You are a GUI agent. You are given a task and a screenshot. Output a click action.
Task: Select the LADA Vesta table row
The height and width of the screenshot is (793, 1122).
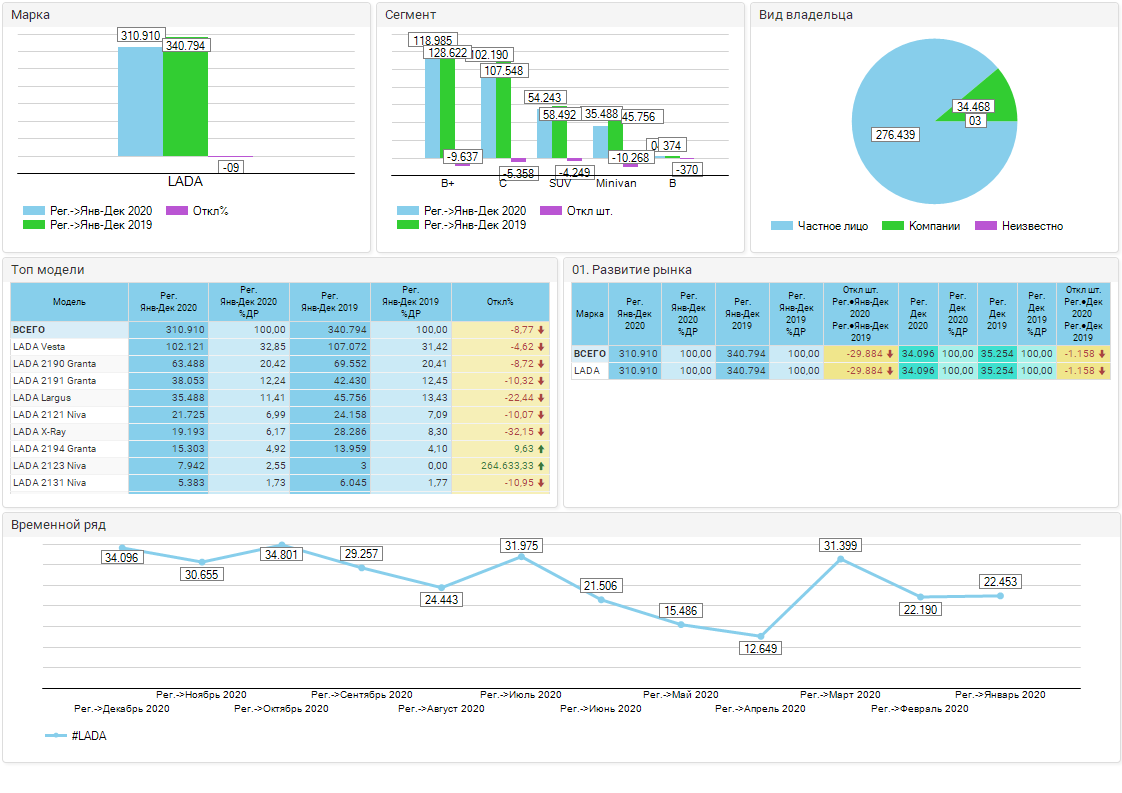(69, 347)
